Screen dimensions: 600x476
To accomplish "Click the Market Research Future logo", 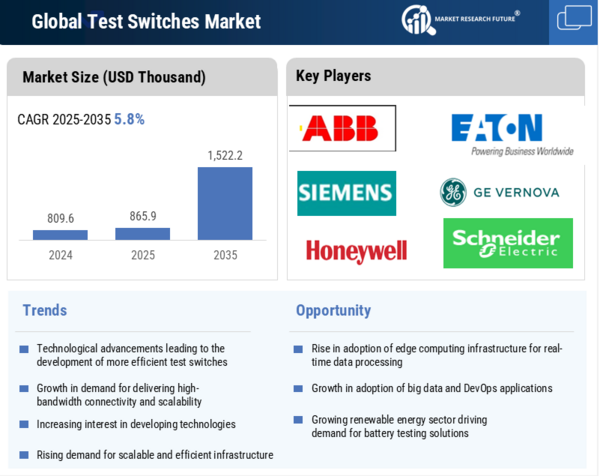I will point(460,19).
